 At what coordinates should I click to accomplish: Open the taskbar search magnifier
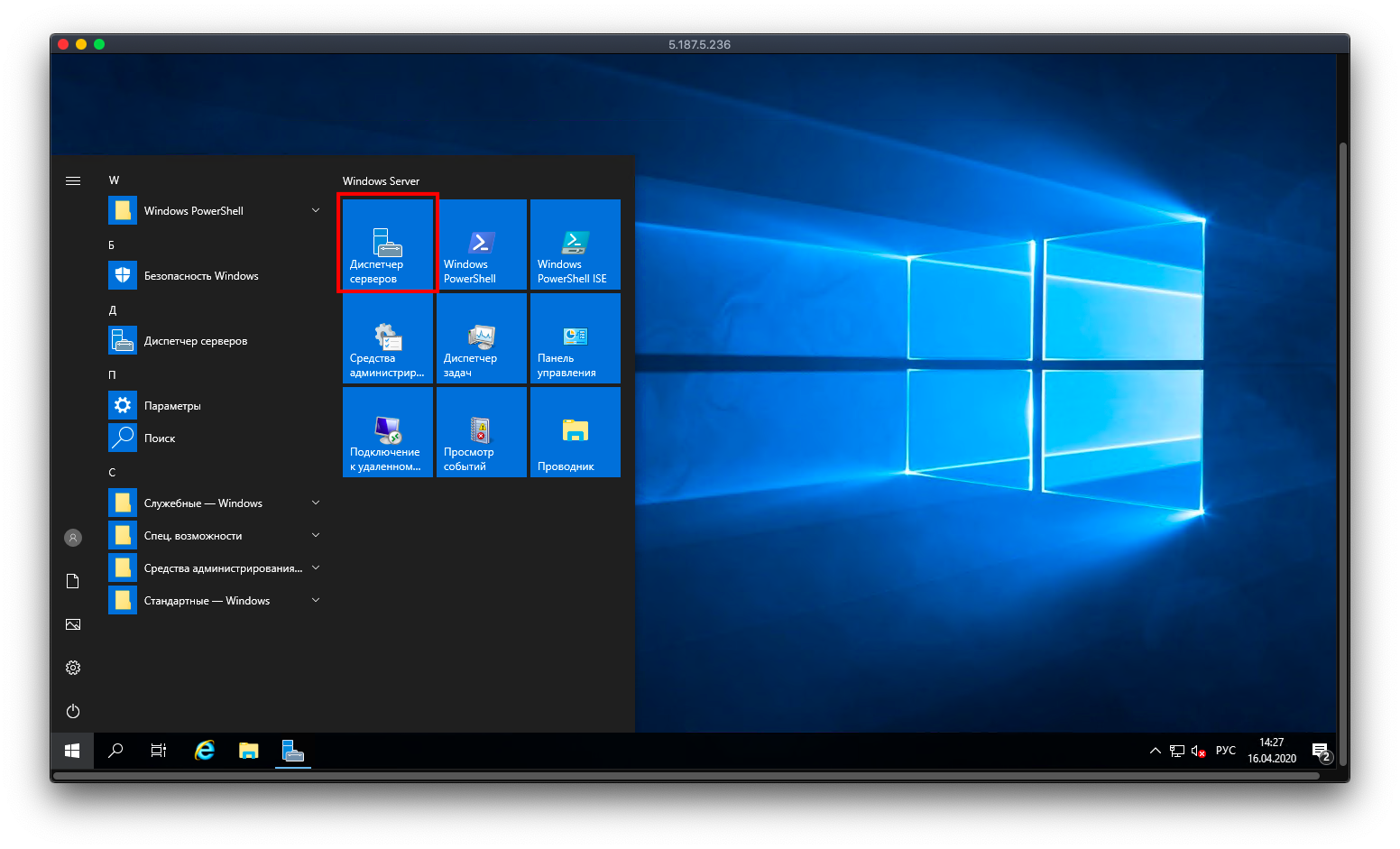[x=115, y=751]
